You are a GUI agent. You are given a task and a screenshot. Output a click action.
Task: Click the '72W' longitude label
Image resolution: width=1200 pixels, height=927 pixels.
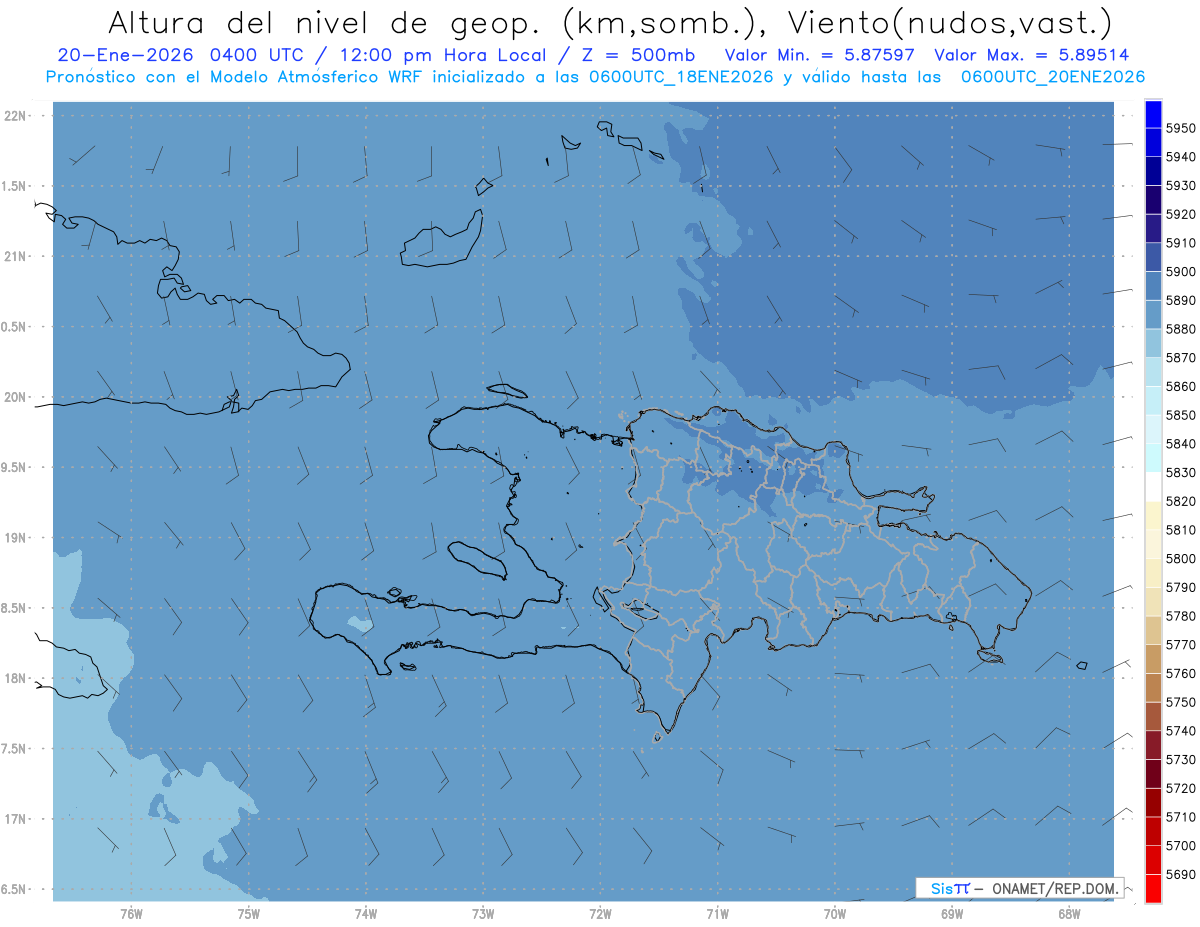click(600, 913)
